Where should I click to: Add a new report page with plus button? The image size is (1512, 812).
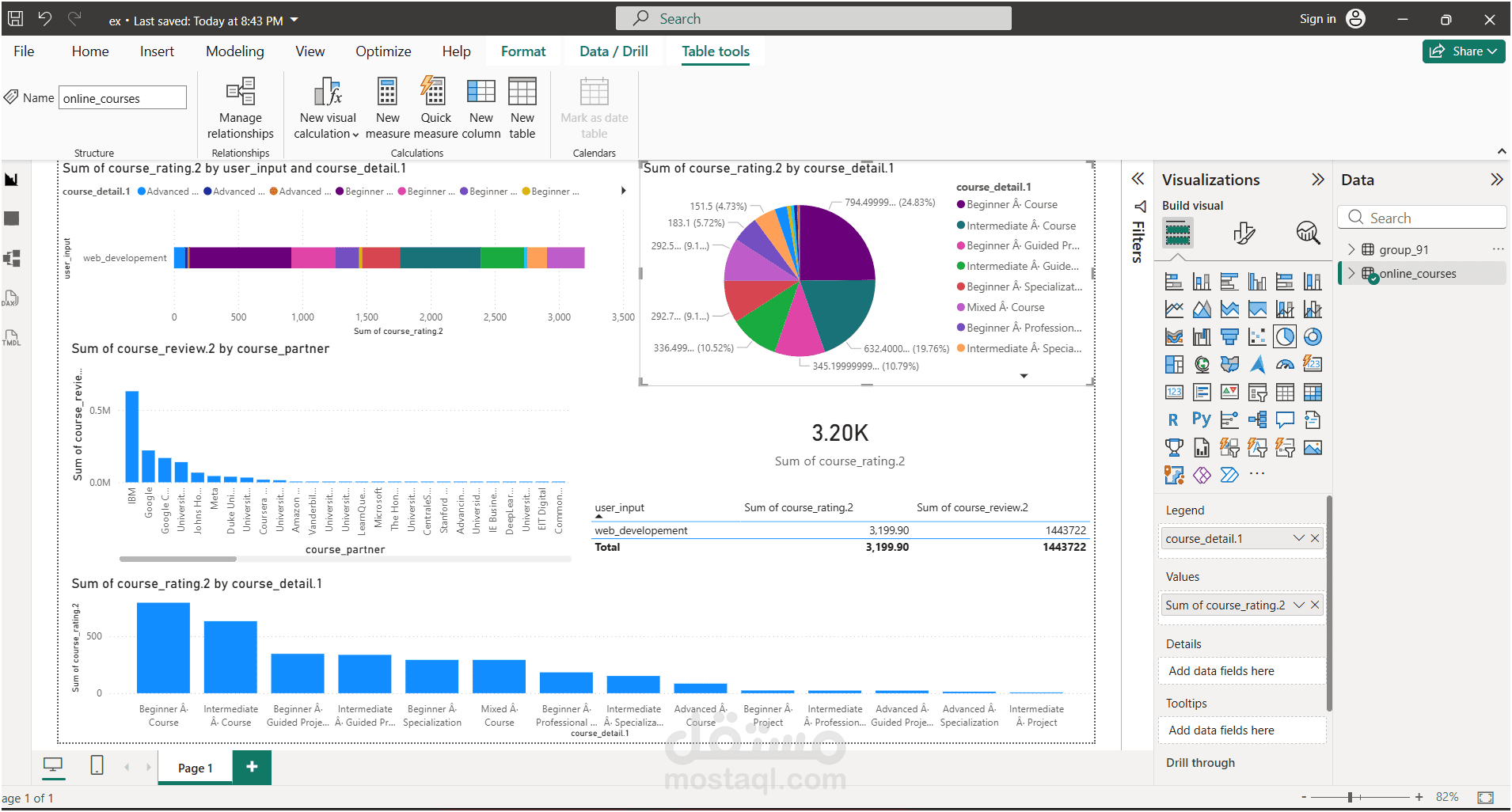(252, 767)
